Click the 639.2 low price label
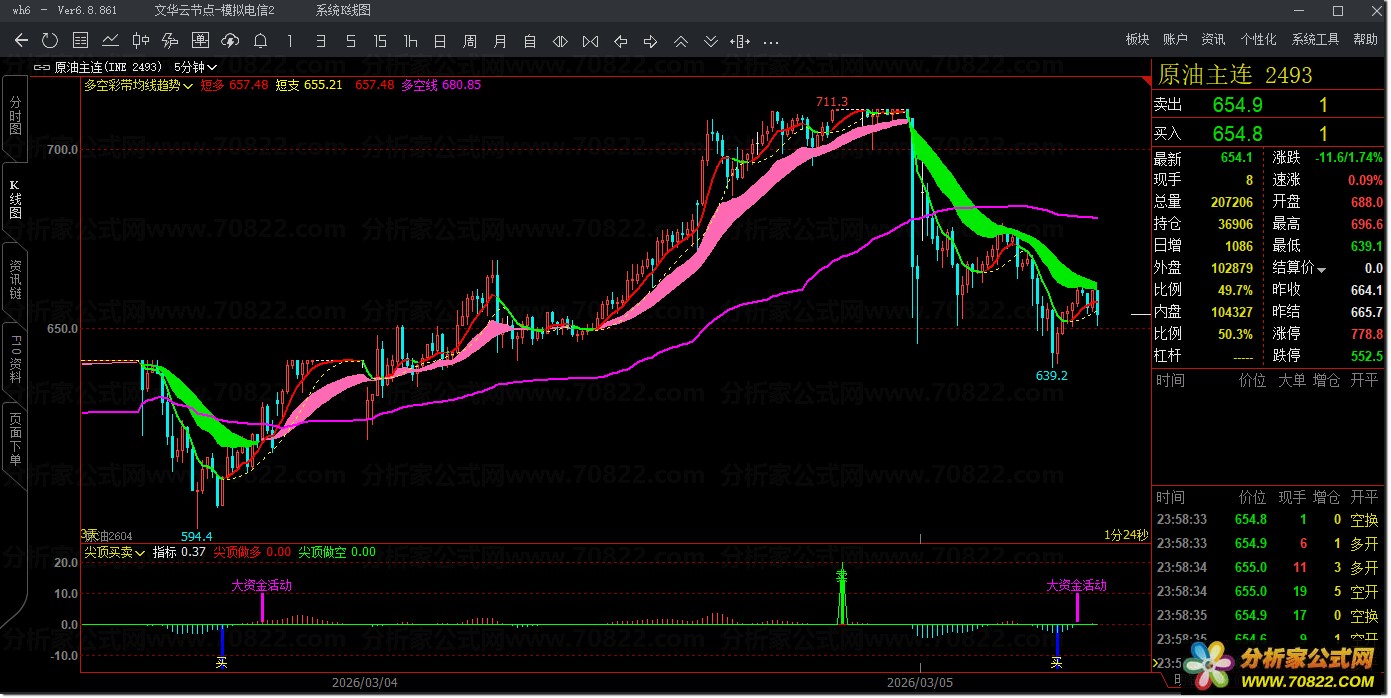 point(1052,376)
